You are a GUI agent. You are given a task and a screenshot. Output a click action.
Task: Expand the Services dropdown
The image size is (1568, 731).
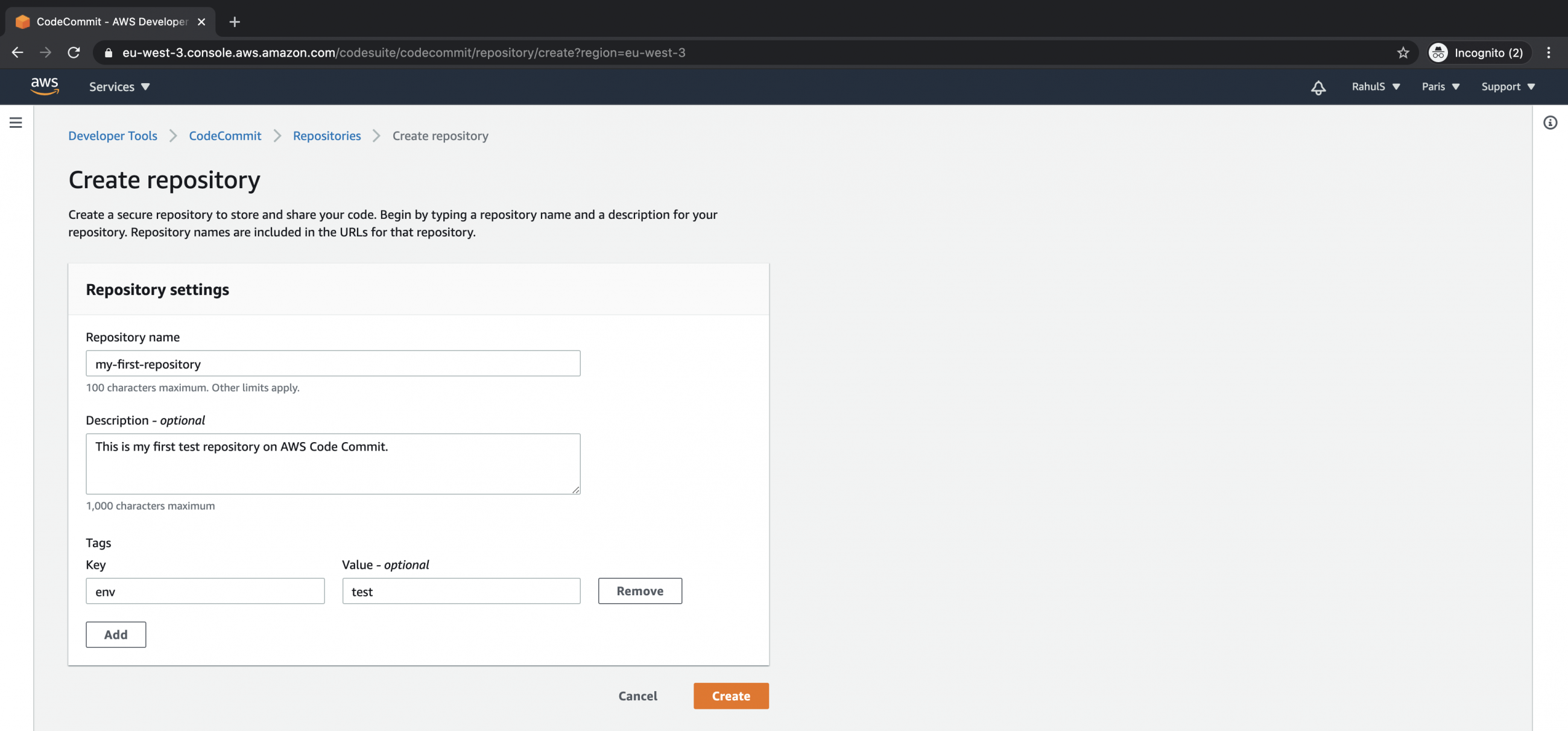tap(119, 86)
